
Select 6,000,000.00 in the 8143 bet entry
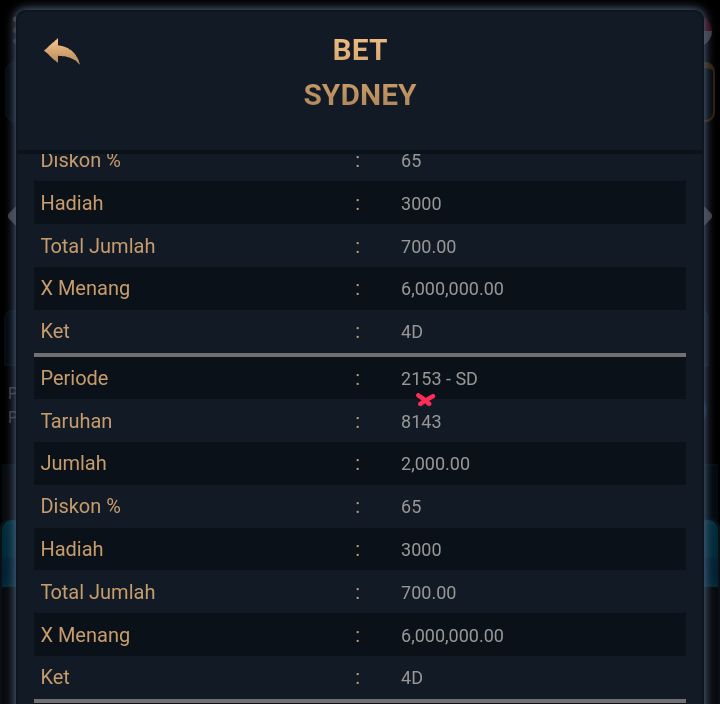point(452,636)
